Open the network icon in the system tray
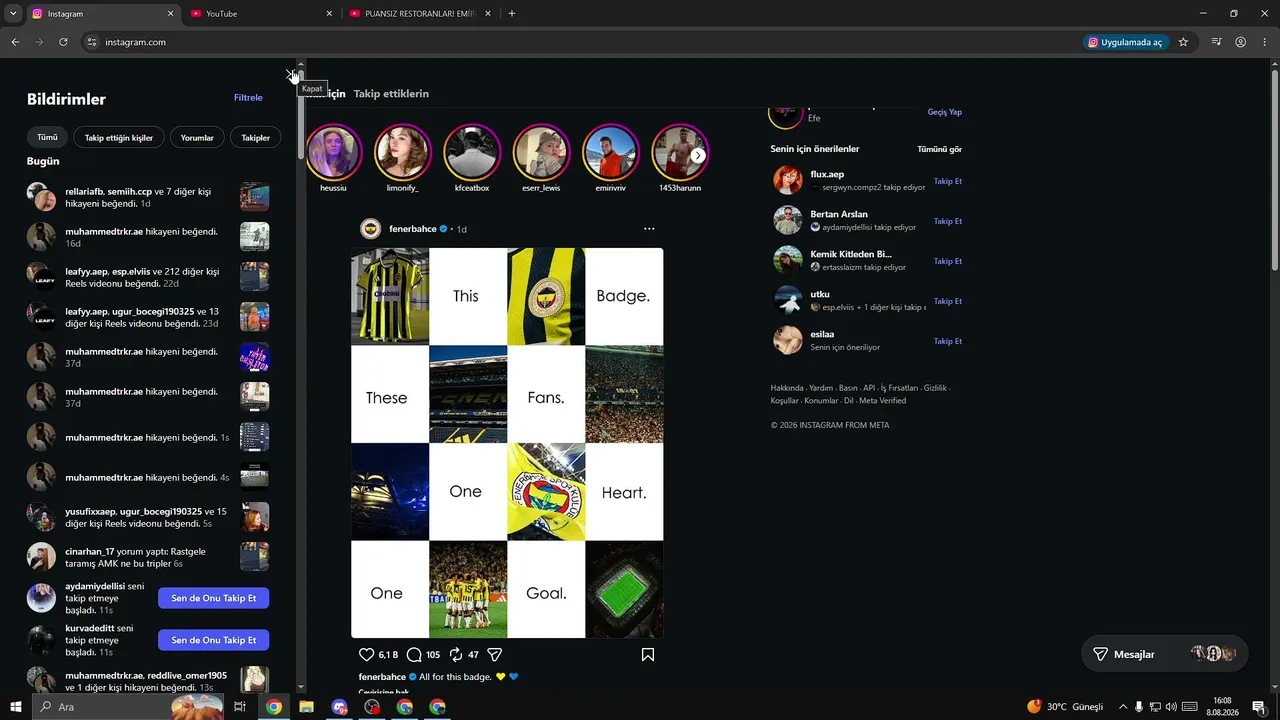The height and width of the screenshot is (720, 1280). coord(1155,707)
